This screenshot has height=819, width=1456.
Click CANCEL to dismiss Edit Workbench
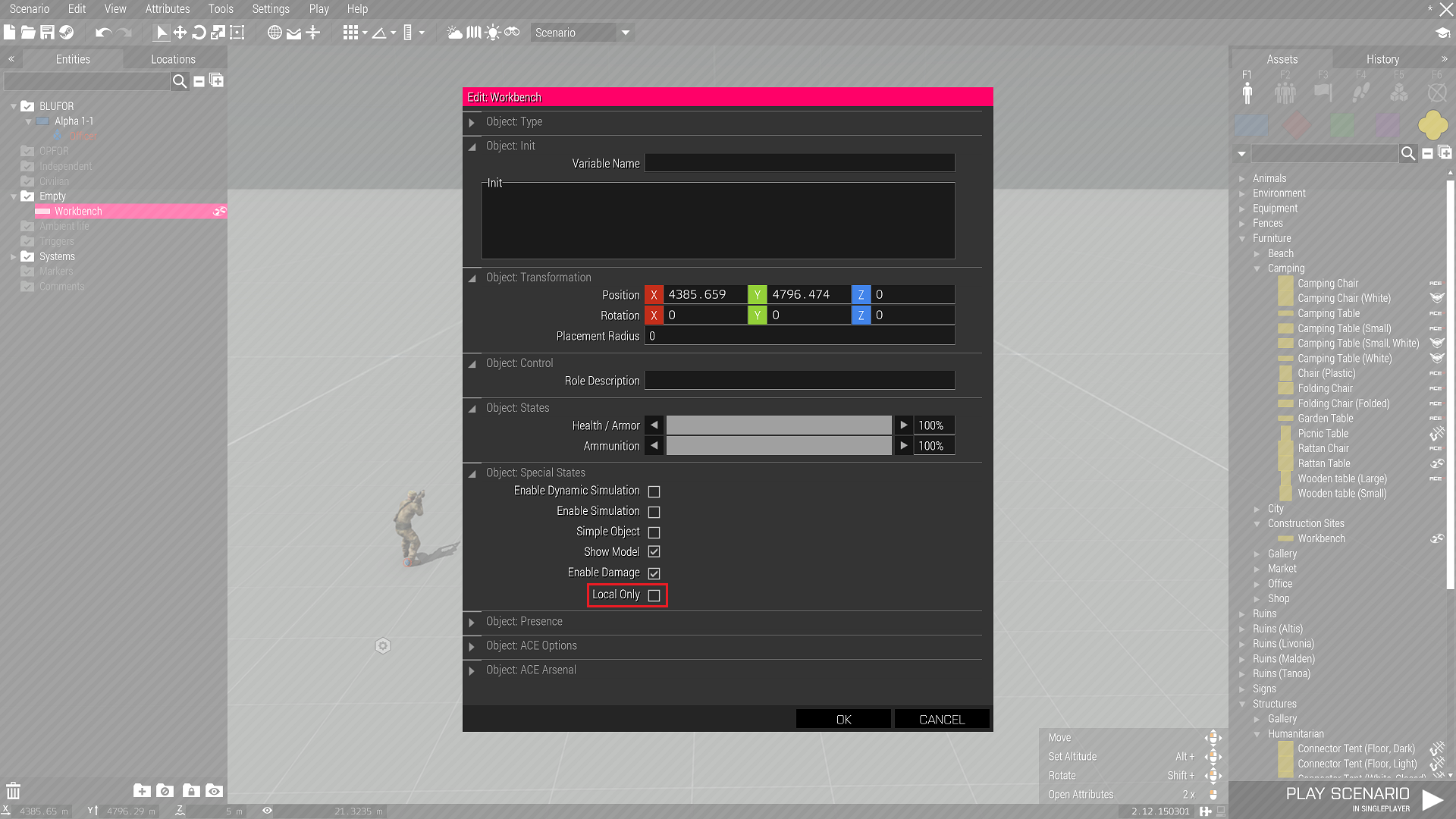942,719
